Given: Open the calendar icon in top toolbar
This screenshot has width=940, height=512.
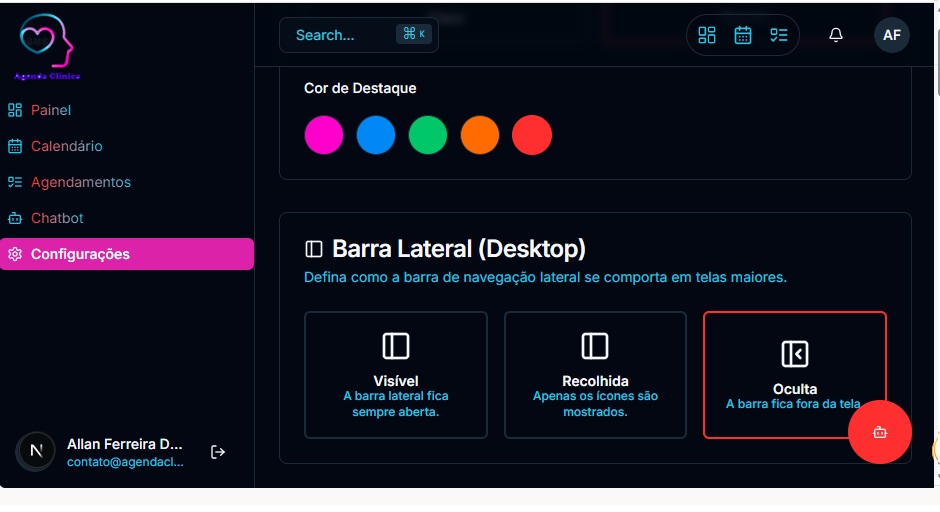Looking at the screenshot, I should [743, 35].
